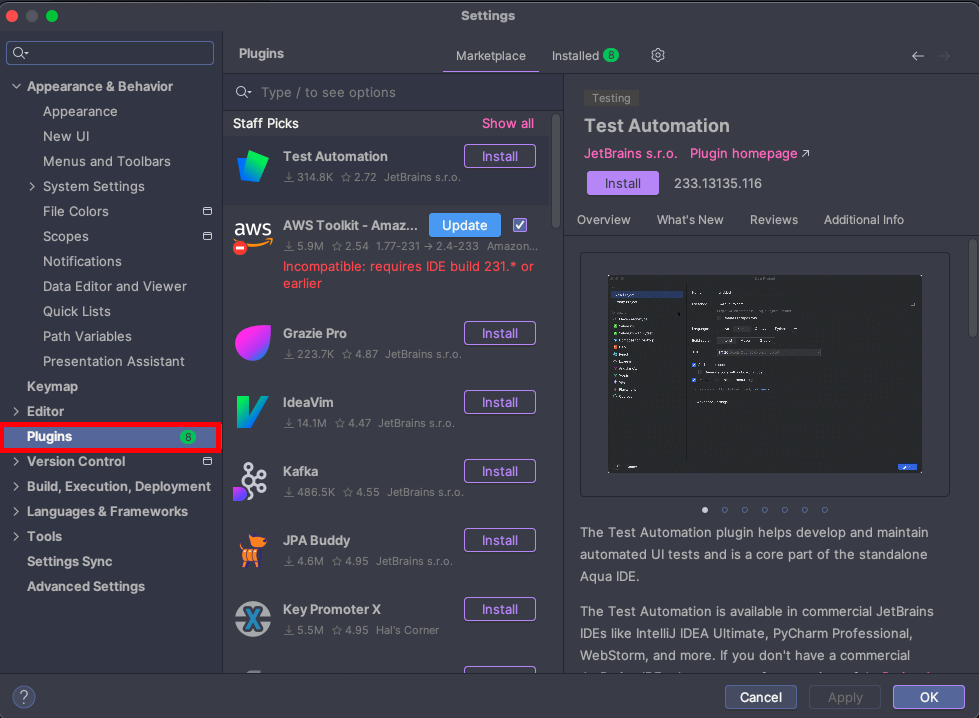Select the second screenshot carousel dot
This screenshot has width=979, height=718.
click(x=725, y=510)
